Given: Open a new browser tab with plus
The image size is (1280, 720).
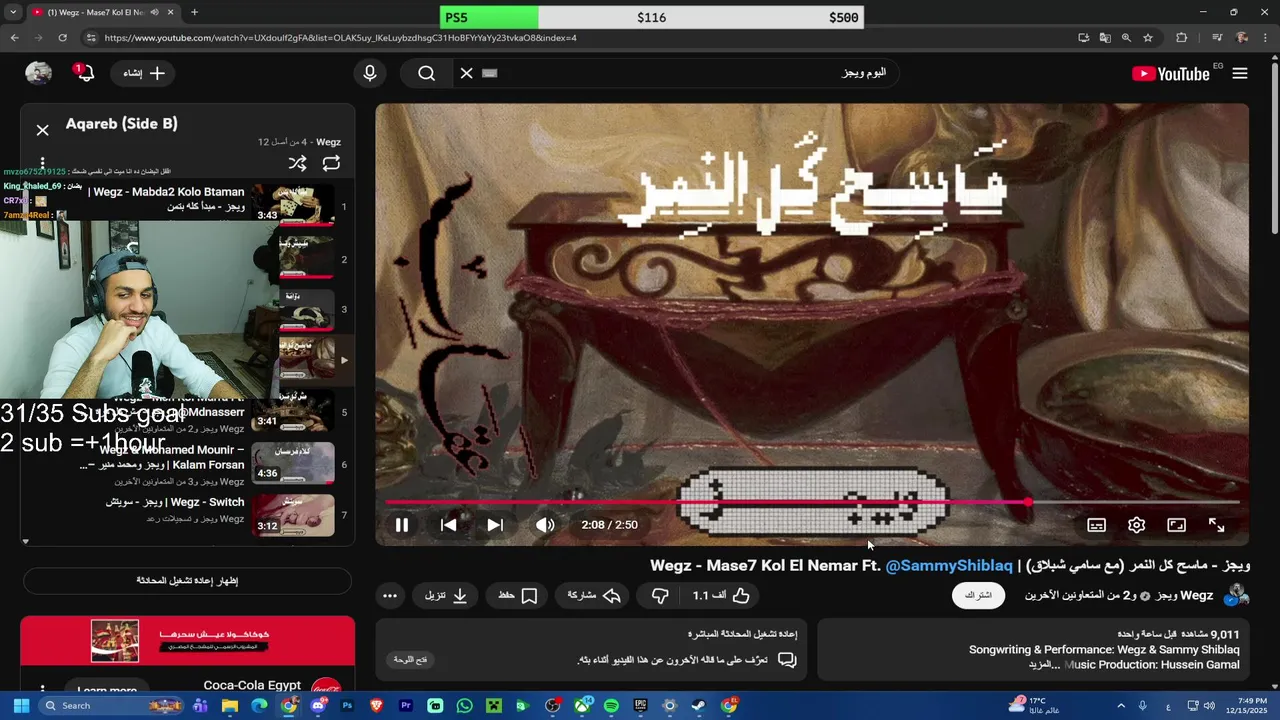Looking at the screenshot, I should pyautogui.click(x=194, y=12).
